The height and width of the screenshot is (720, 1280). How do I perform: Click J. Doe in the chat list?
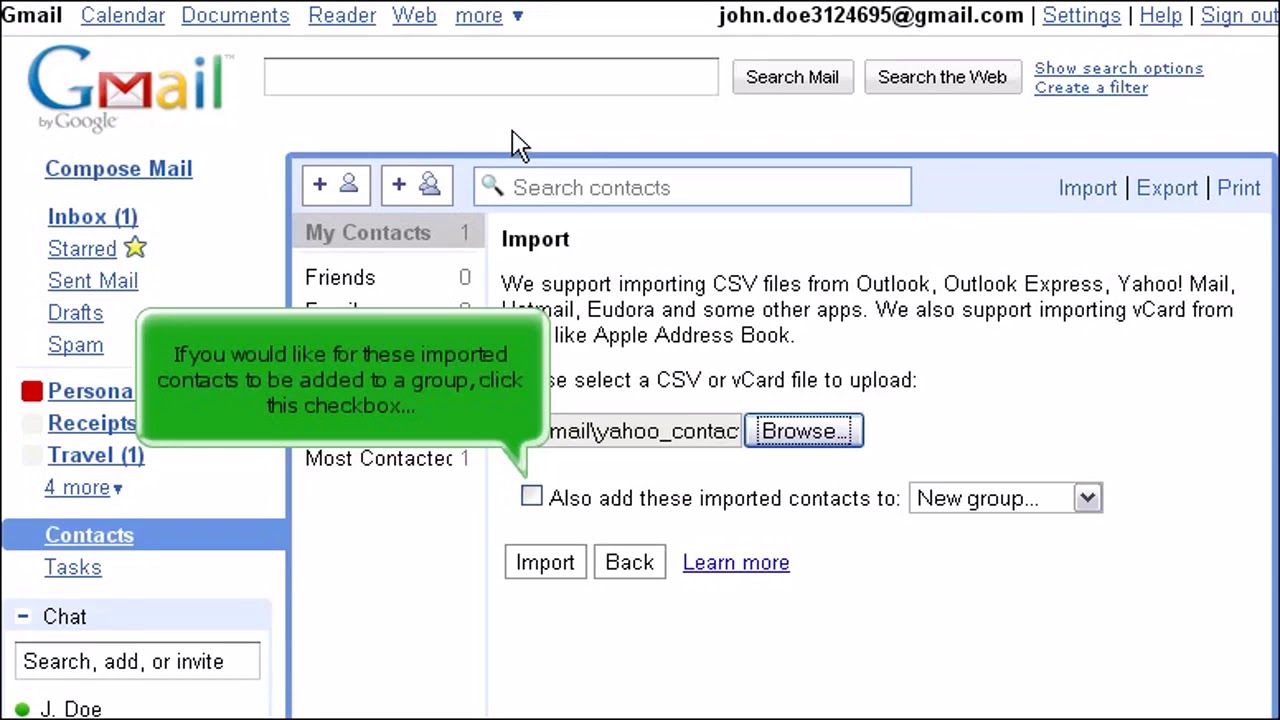click(x=71, y=709)
